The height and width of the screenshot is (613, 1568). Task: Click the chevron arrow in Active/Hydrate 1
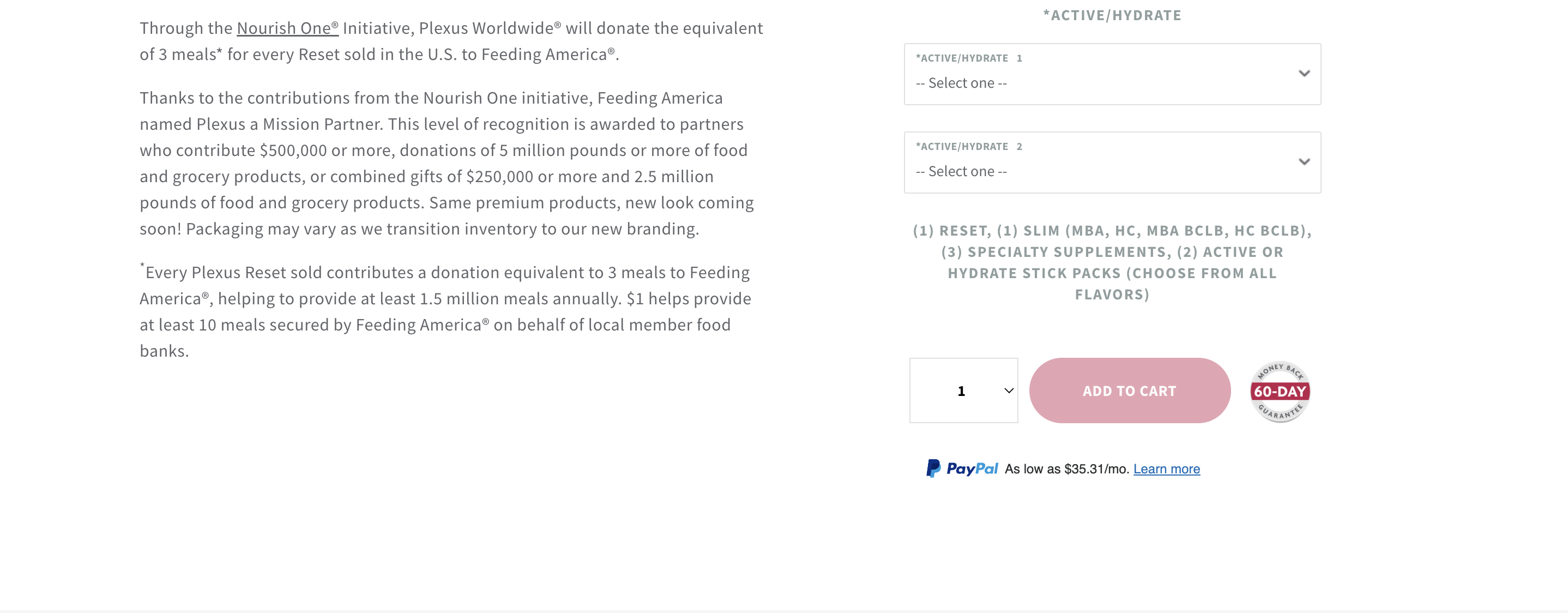click(x=1304, y=74)
